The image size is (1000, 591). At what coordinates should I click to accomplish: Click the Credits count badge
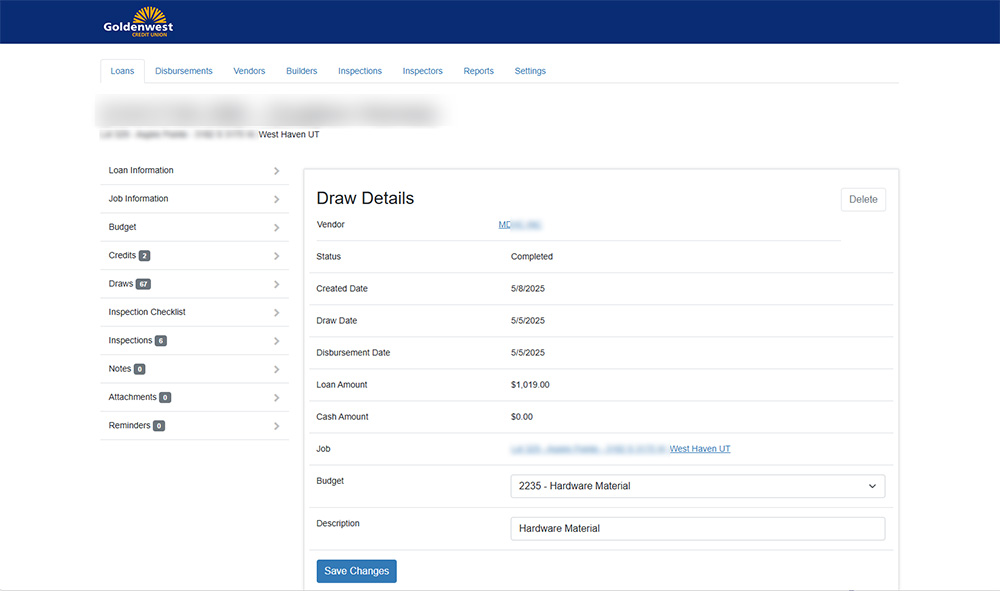coord(145,256)
